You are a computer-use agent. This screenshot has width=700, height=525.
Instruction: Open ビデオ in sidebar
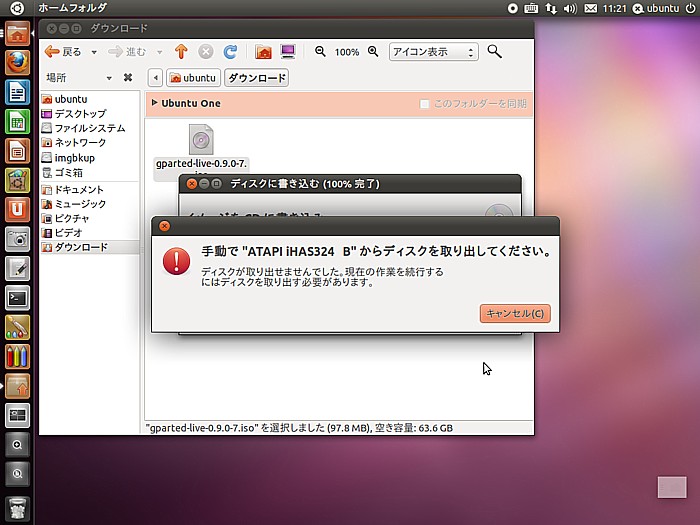click(89, 233)
